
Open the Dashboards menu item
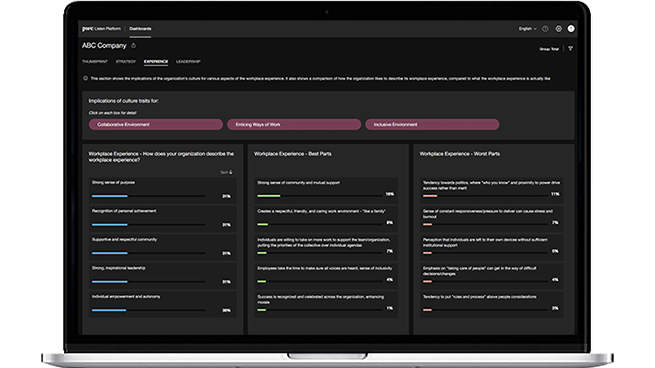(140, 29)
